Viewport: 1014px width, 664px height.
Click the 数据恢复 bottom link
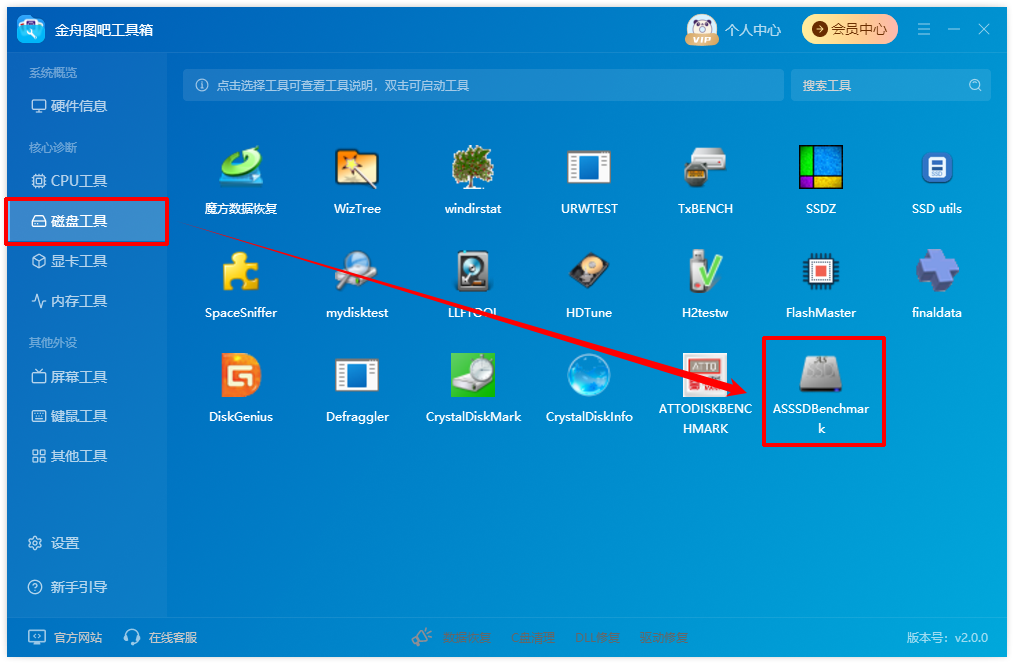pyautogui.click(x=467, y=638)
